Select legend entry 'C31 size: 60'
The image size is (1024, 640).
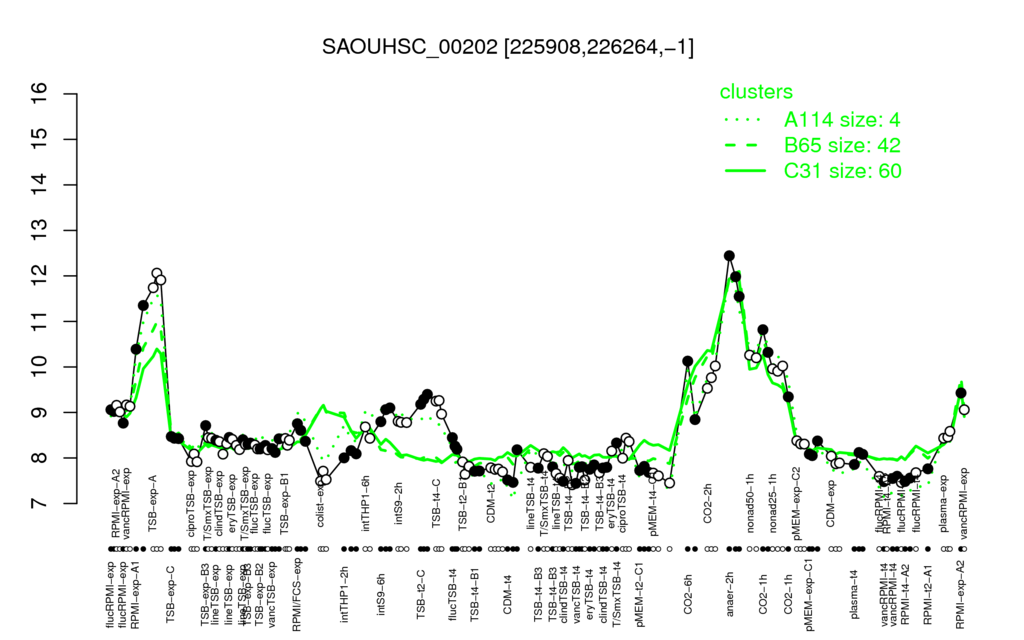(842, 171)
